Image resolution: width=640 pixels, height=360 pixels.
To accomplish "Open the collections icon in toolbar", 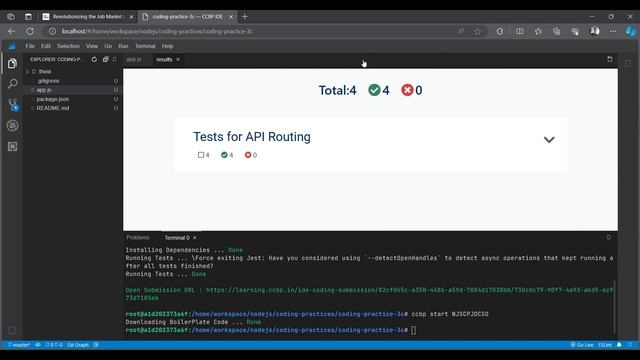I will pos(556,31).
